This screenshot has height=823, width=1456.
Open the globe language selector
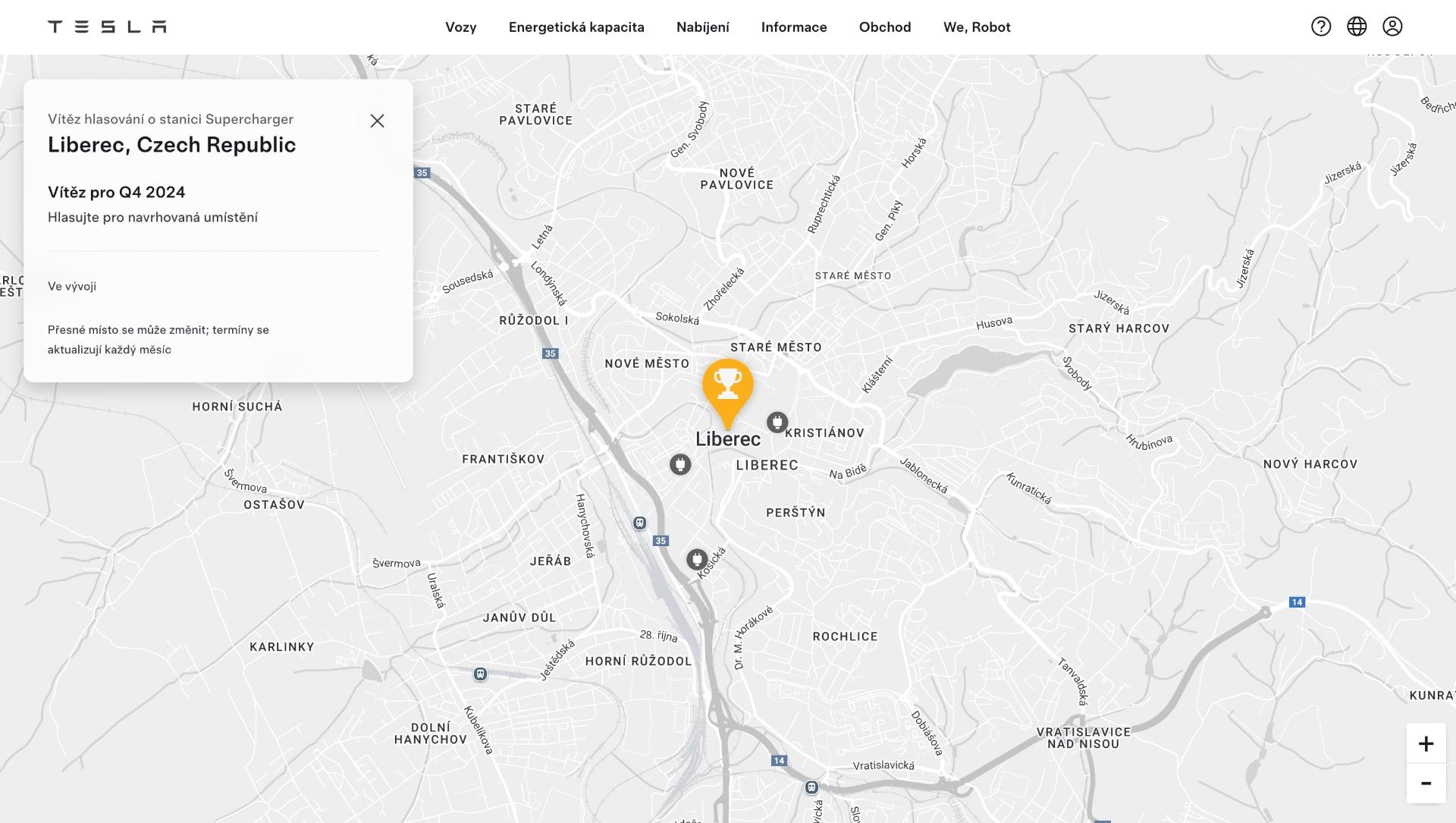[1357, 27]
